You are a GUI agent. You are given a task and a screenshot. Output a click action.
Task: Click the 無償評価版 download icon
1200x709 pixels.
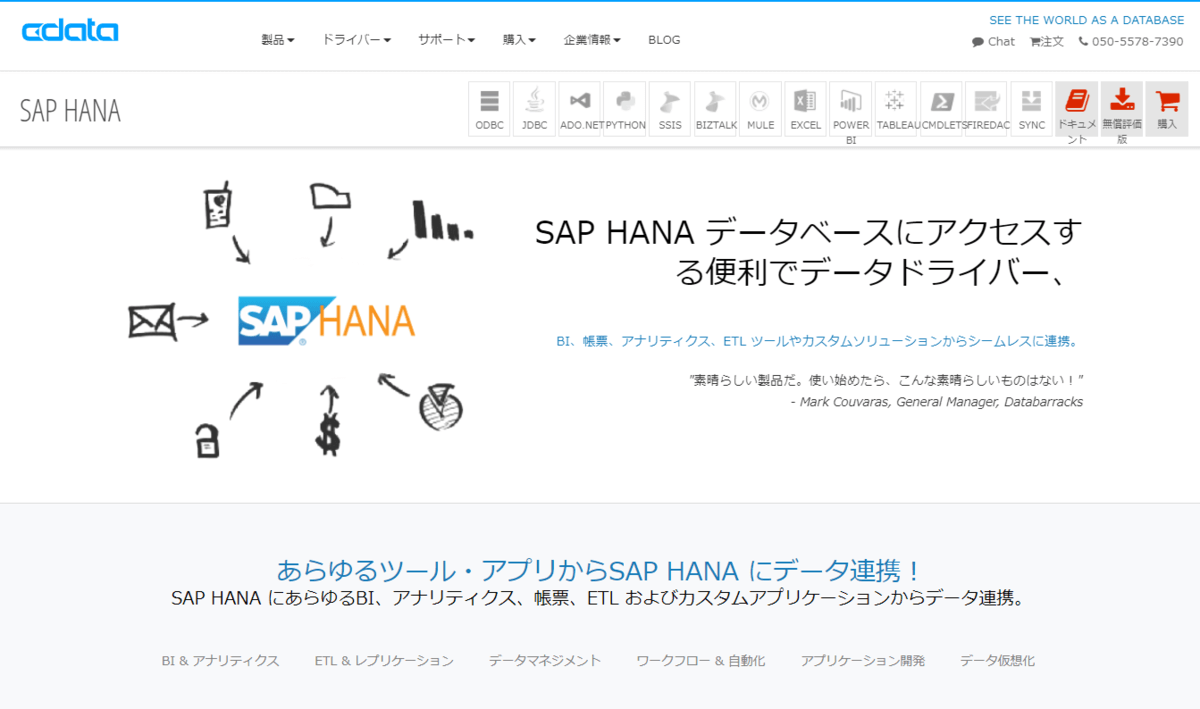[1122, 109]
